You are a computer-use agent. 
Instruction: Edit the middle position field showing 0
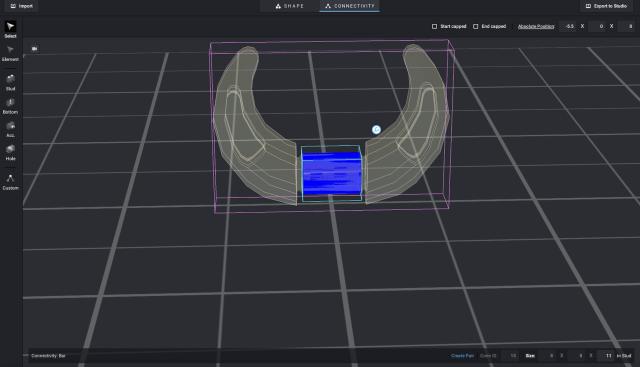(597, 27)
